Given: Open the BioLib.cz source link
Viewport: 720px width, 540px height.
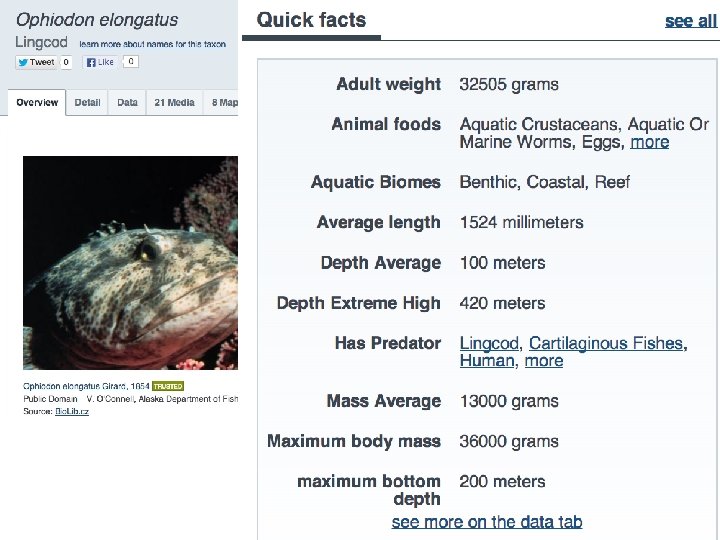Looking at the screenshot, I should tap(72, 411).
